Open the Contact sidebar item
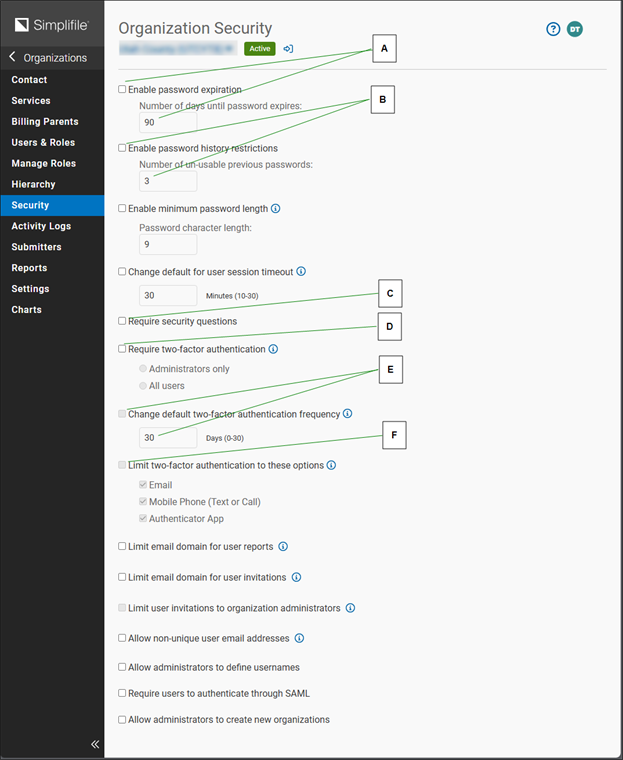The image size is (623, 760). coord(52,80)
